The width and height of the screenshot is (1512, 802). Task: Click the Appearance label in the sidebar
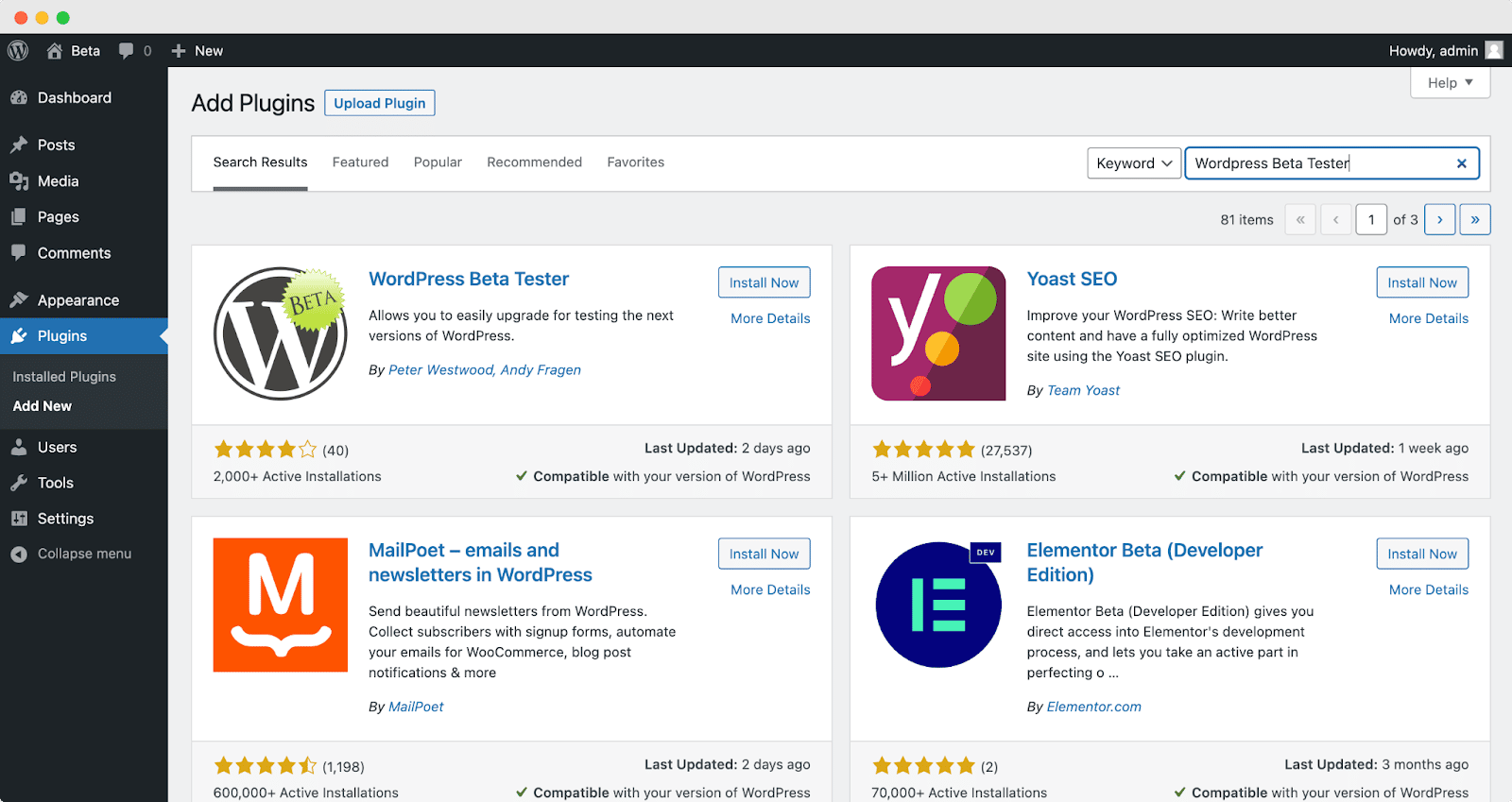coord(78,300)
